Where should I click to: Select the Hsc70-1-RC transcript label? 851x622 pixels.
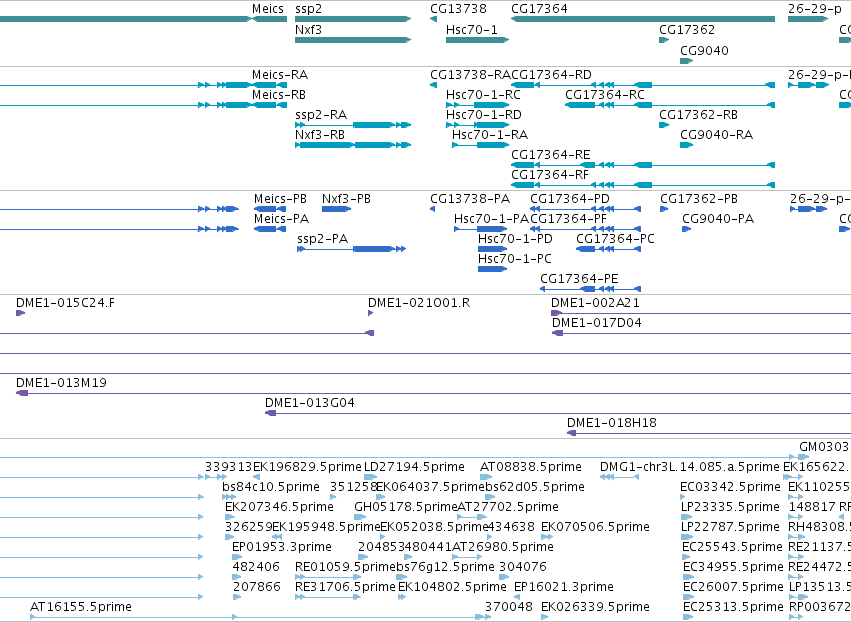click(483, 94)
